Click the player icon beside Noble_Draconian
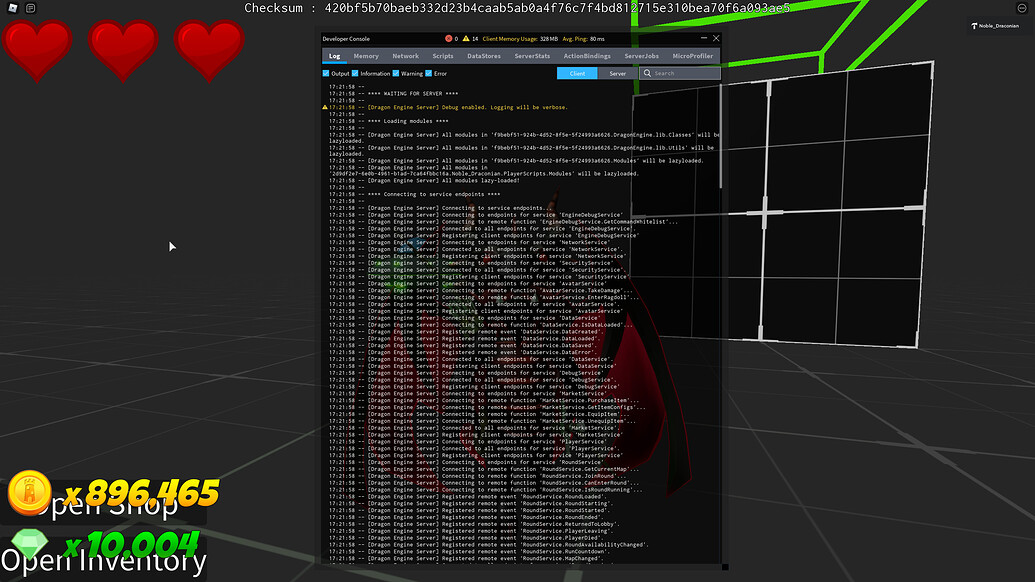Viewport: 1035px width, 582px height. [x=974, y=26]
